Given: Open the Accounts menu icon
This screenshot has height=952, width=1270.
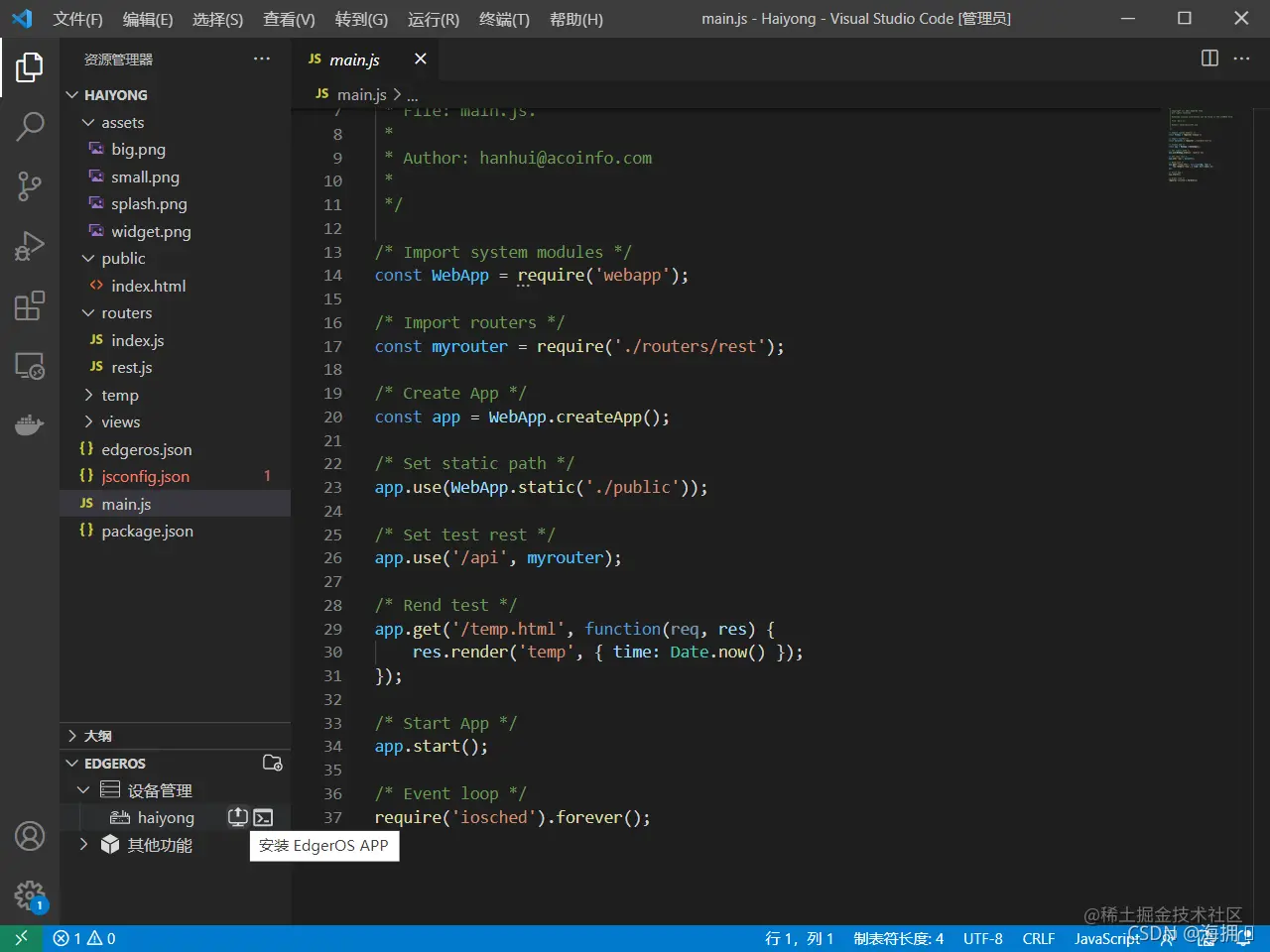Looking at the screenshot, I should pyautogui.click(x=30, y=836).
